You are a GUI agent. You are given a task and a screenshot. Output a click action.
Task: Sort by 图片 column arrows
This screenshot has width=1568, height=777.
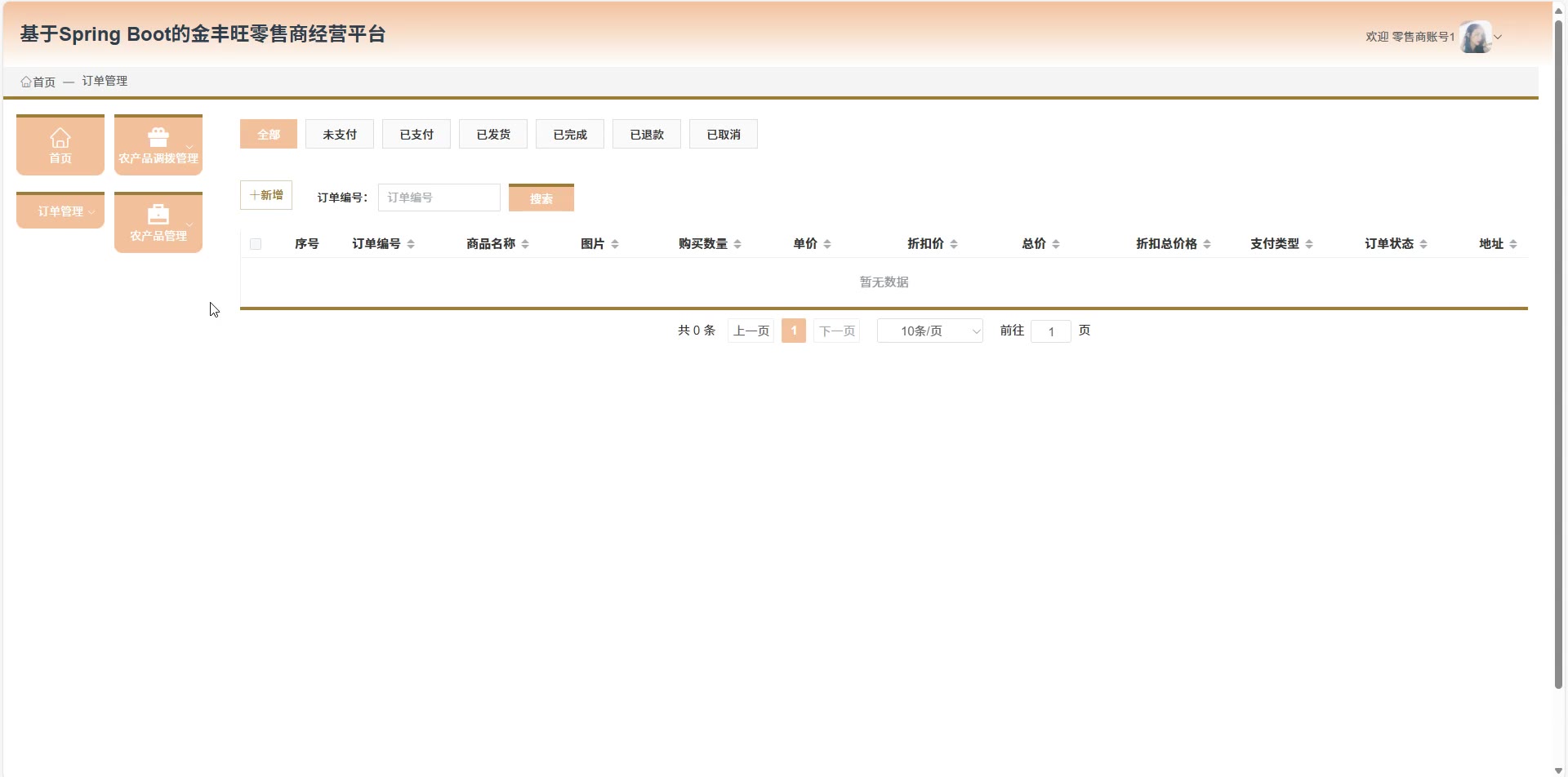[x=615, y=244]
